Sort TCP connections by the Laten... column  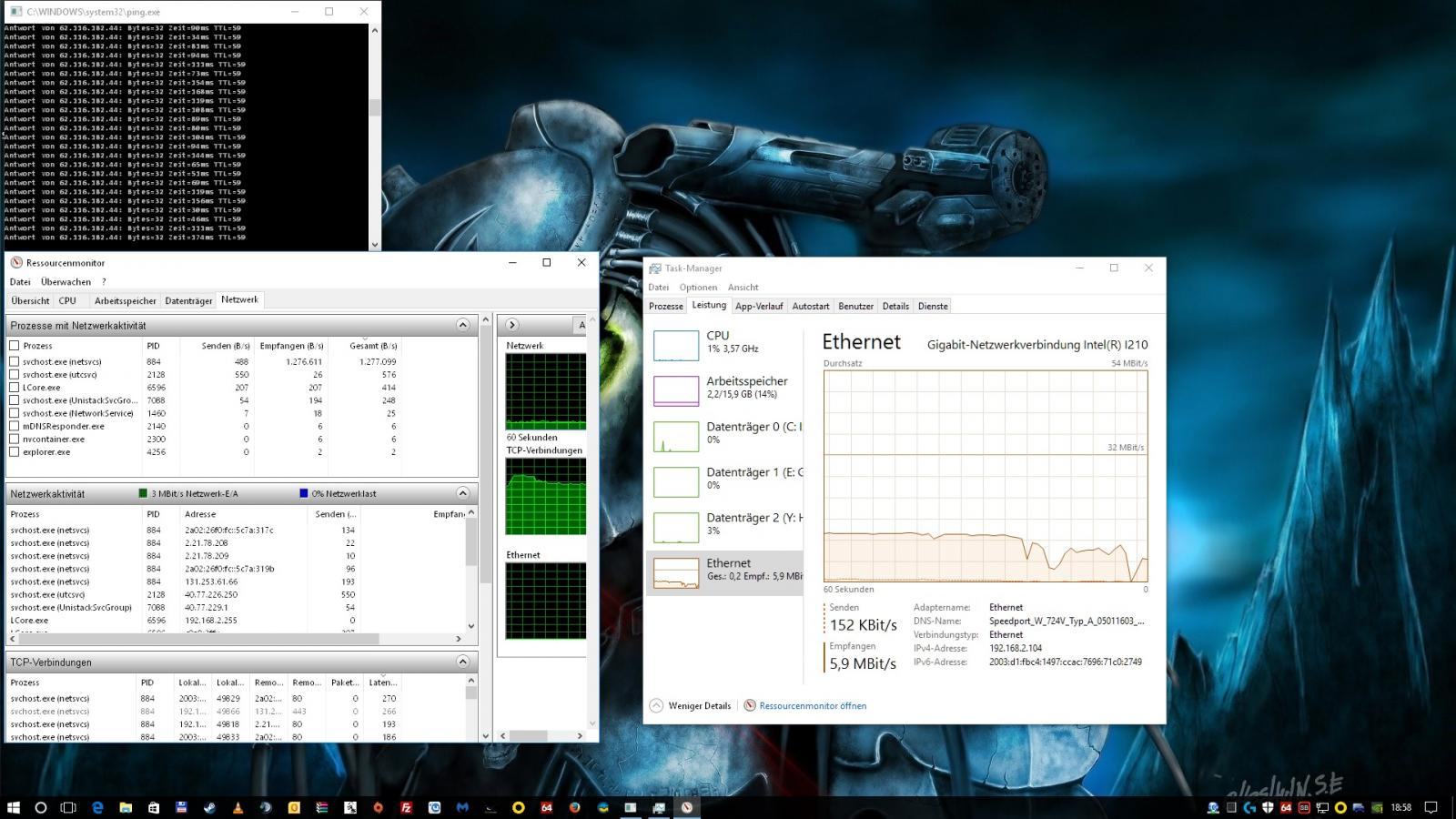coord(382,682)
